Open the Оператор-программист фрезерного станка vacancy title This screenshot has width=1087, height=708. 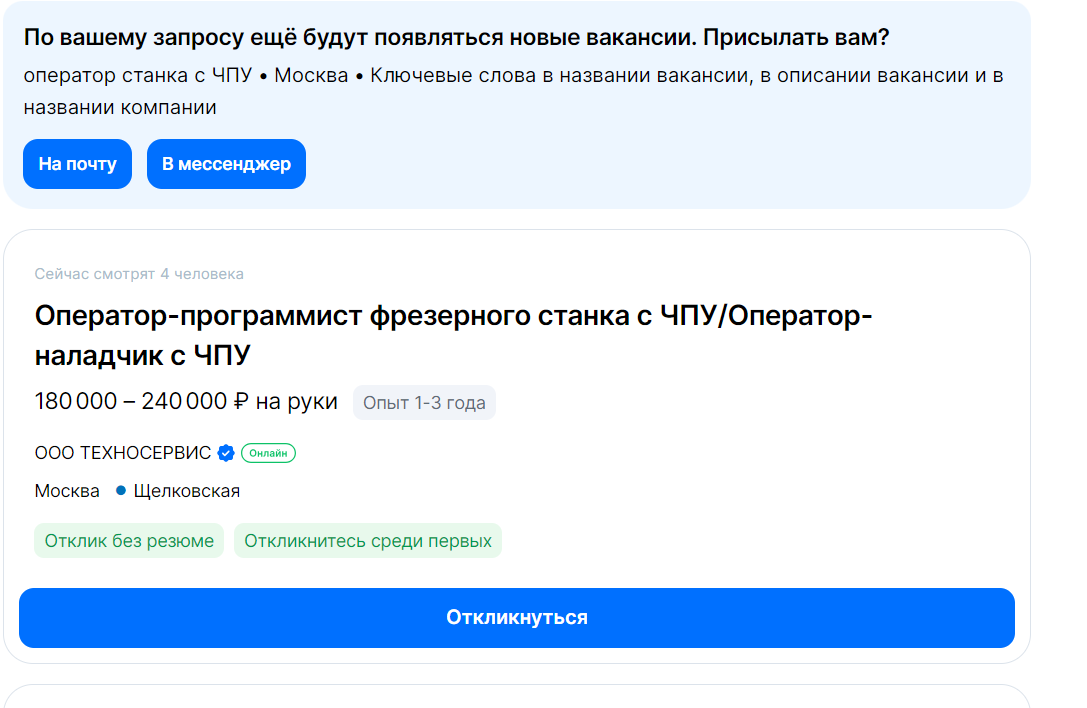point(453,336)
